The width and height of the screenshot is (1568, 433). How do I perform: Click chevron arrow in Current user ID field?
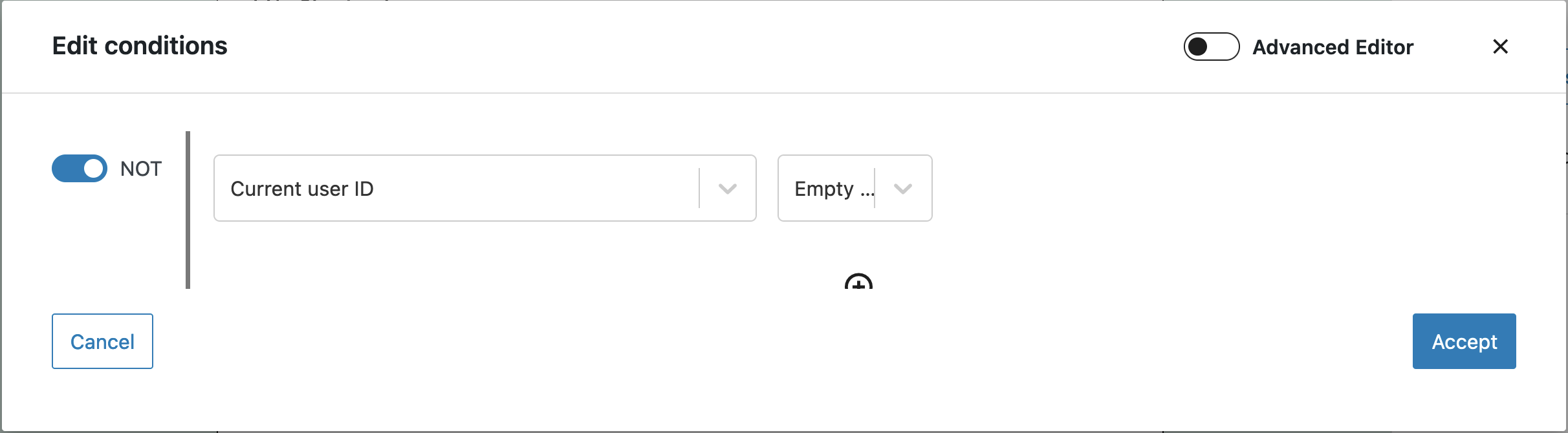tap(728, 189)
